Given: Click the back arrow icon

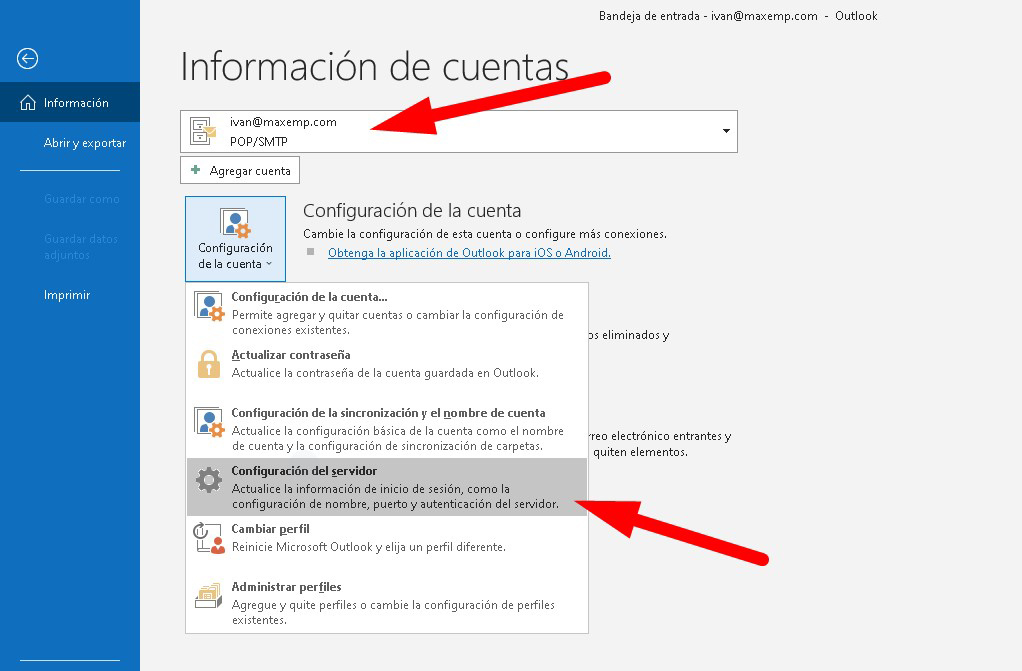Looking at the screenshot, I should coord(28,59).
